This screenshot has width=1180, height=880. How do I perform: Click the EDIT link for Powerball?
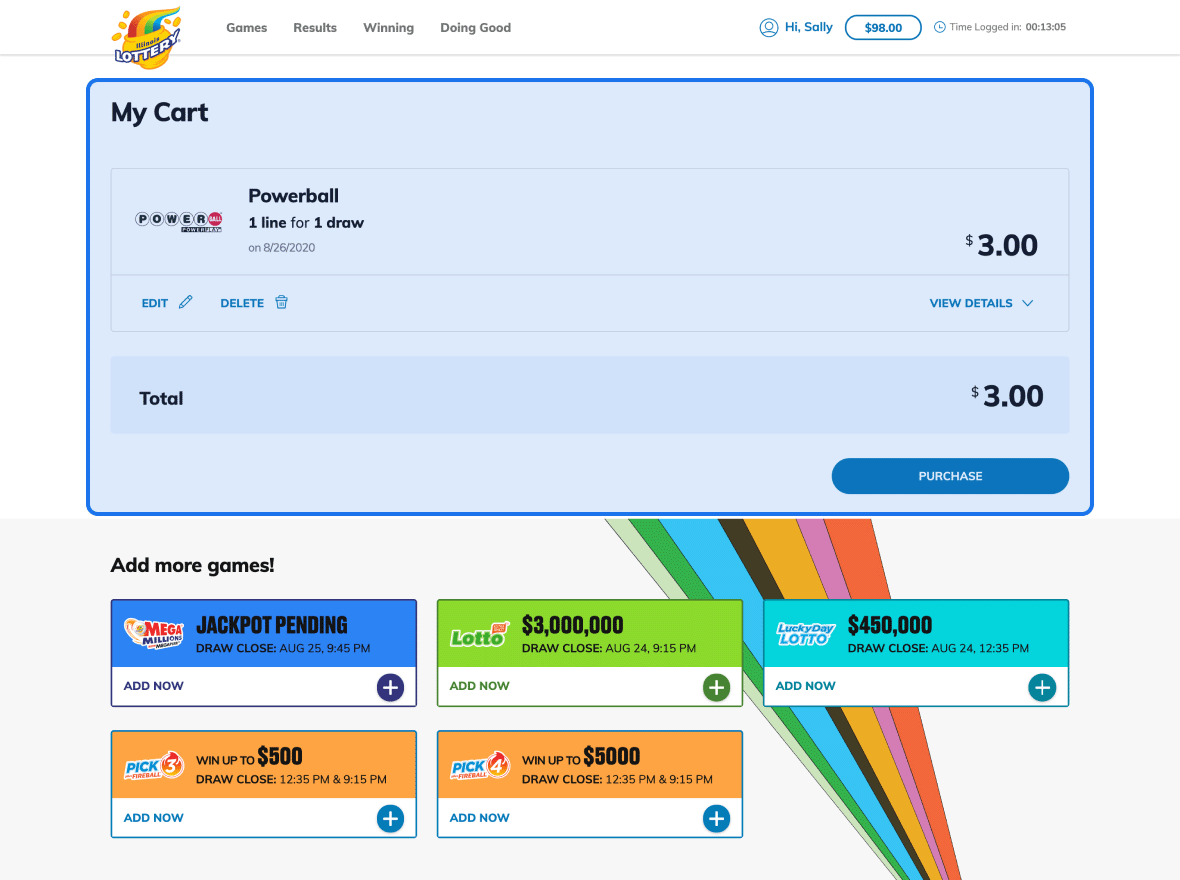click(154, 303)
